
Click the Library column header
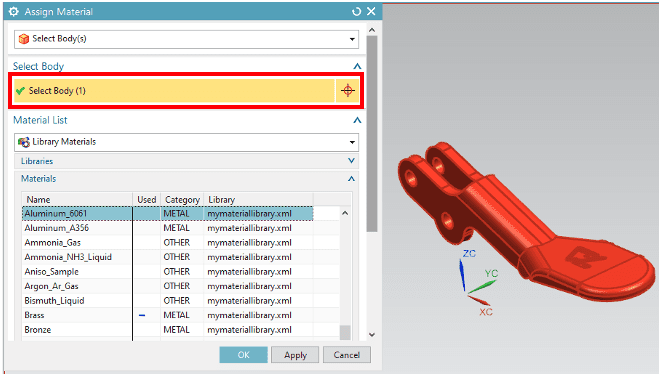pos(258,199)
